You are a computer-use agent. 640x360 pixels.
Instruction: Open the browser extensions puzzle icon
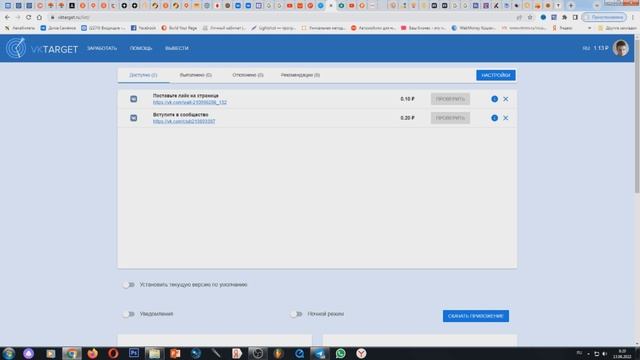tap(564, 17)
